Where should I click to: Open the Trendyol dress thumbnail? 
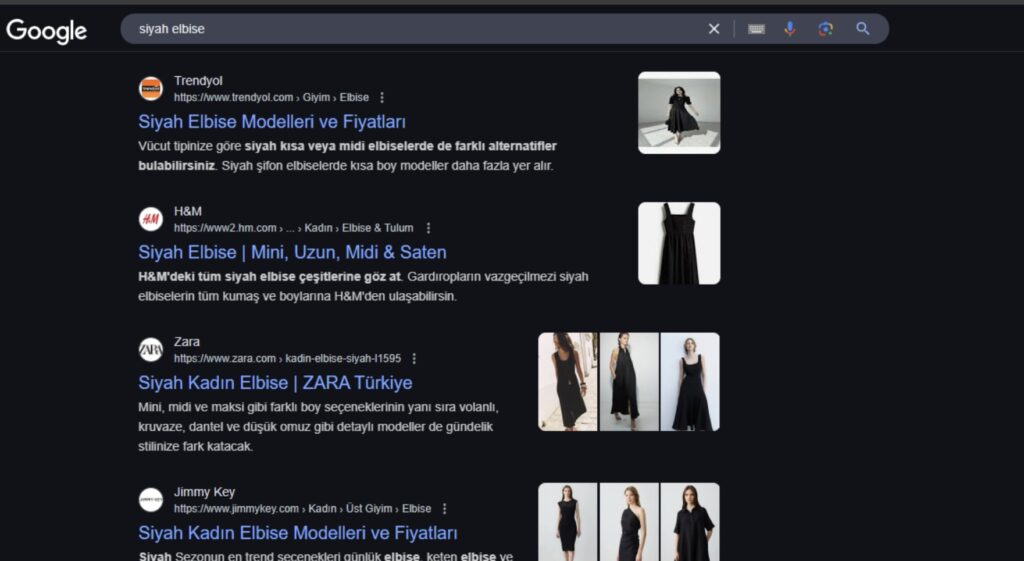679,113
